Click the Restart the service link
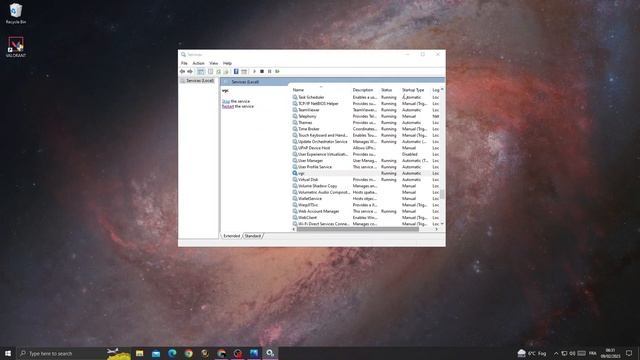This screenshot has height=360, width=640. coord(228,106)
